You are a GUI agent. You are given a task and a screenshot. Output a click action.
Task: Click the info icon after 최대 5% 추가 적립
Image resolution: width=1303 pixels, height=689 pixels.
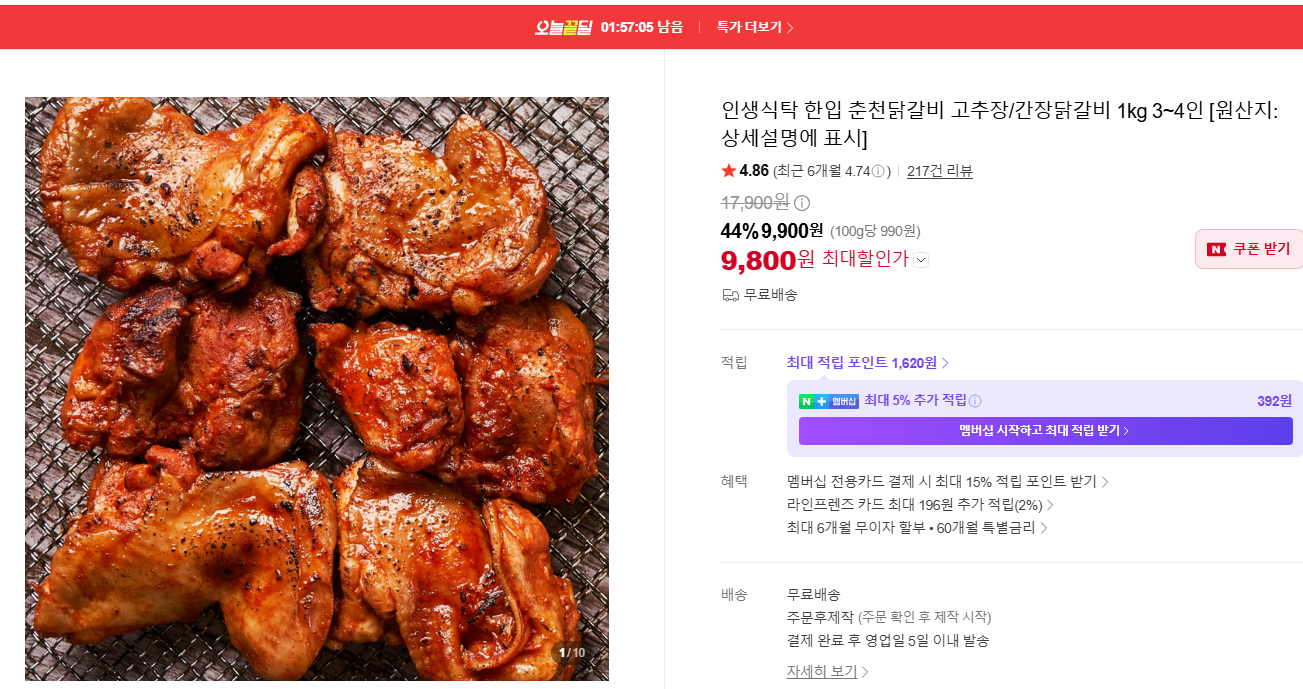(x=975, y=401)
